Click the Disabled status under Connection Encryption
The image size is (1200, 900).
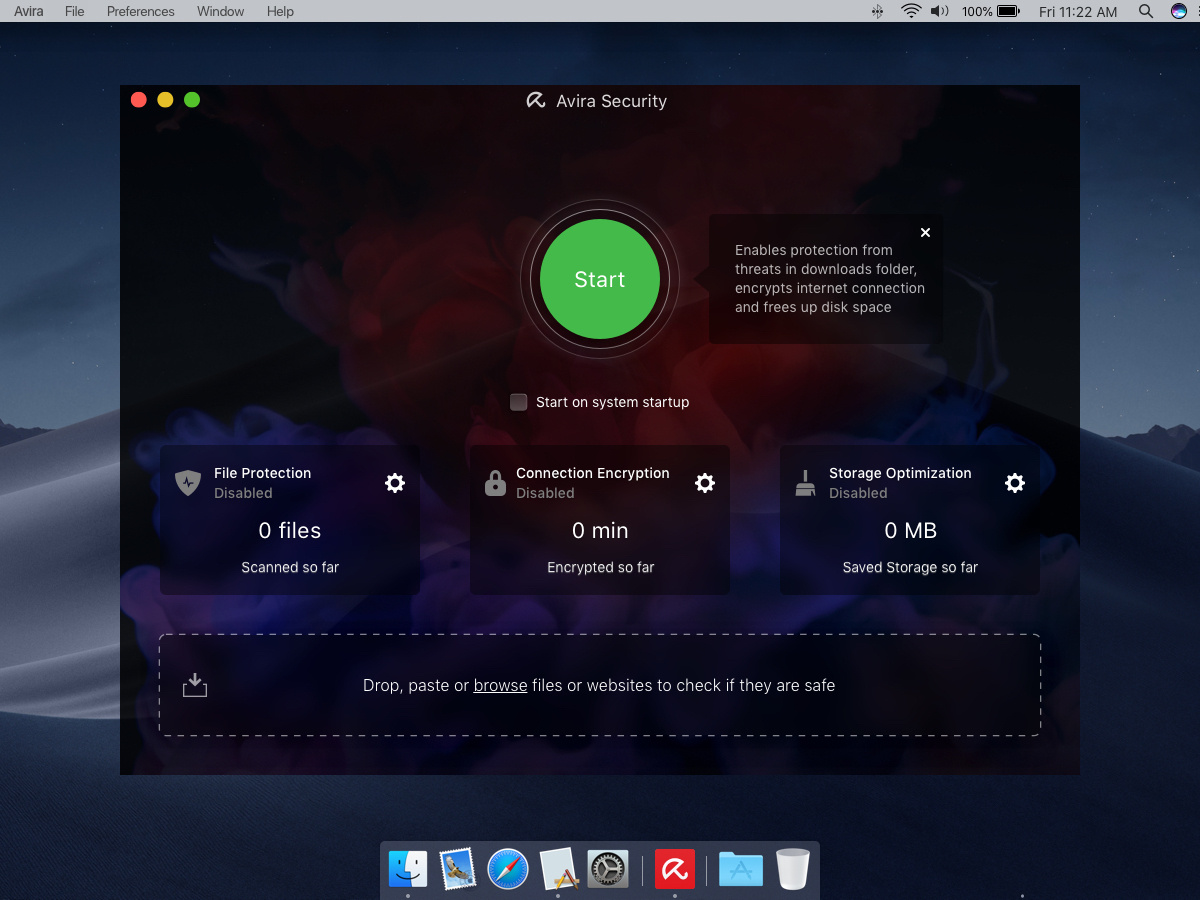(545, 493)
